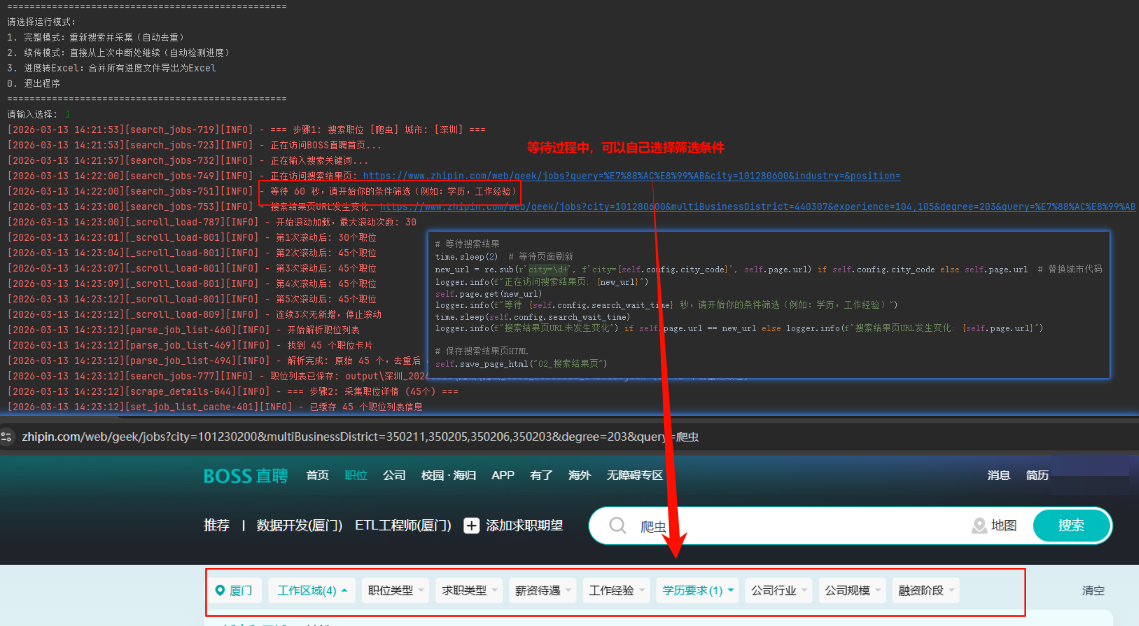
Task: Select the 厦门 city location filter
Action: pos(235,590)
